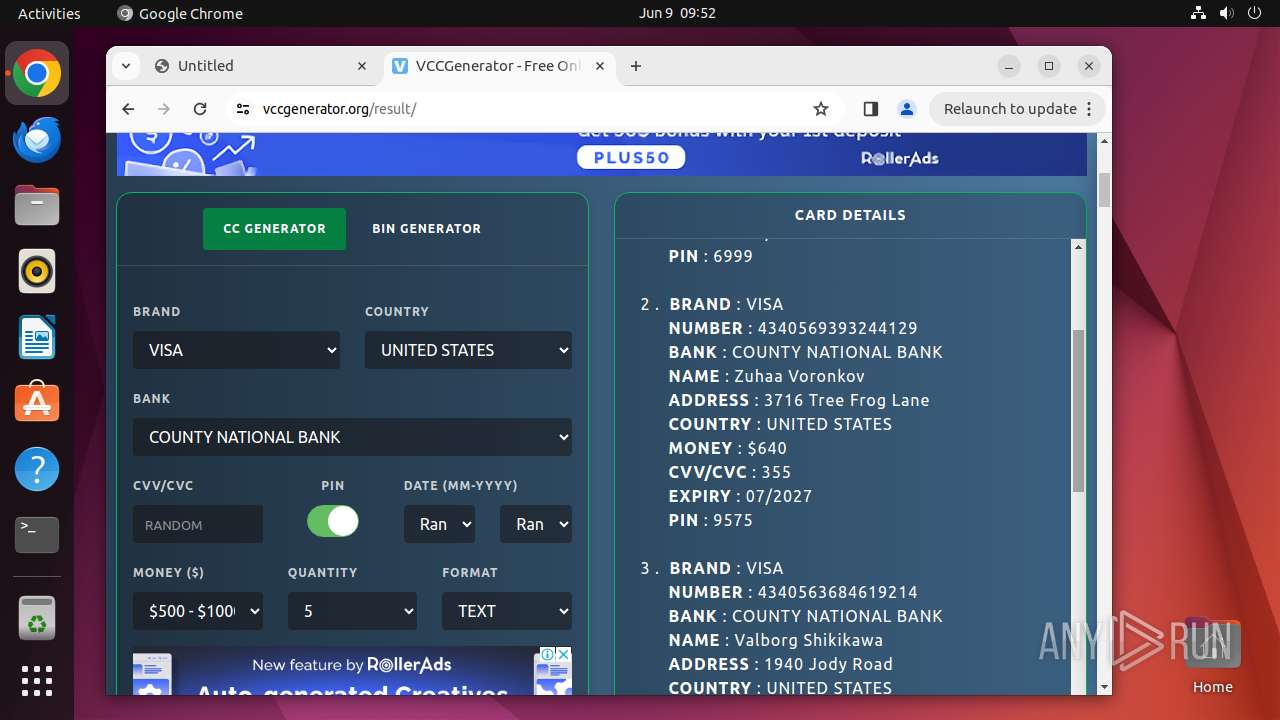Open Chrome profile avatar menu
The height and width of the screenshot is (720, 1280).
pos(906,109)
